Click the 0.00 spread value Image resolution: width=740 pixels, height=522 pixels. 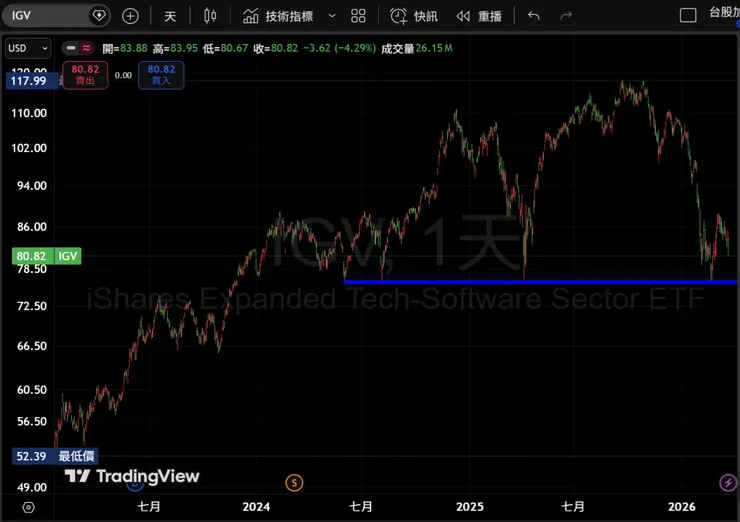click(x=123, y=75)
